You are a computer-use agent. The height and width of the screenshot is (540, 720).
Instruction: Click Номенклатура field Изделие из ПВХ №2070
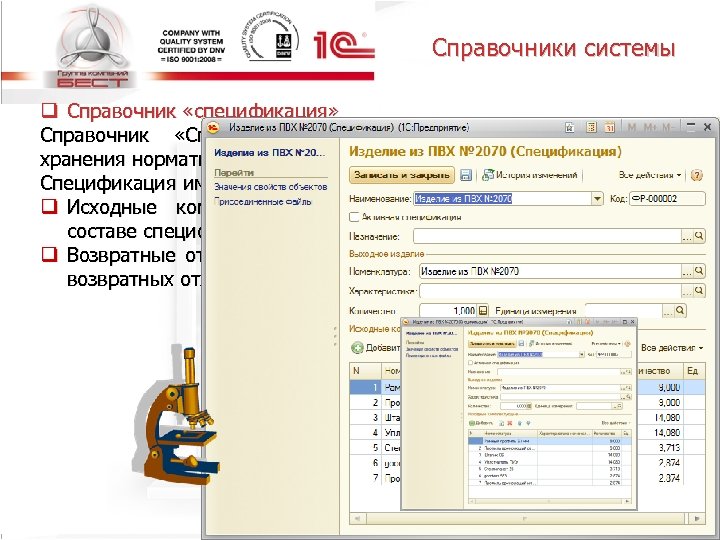tap(550, 271)
